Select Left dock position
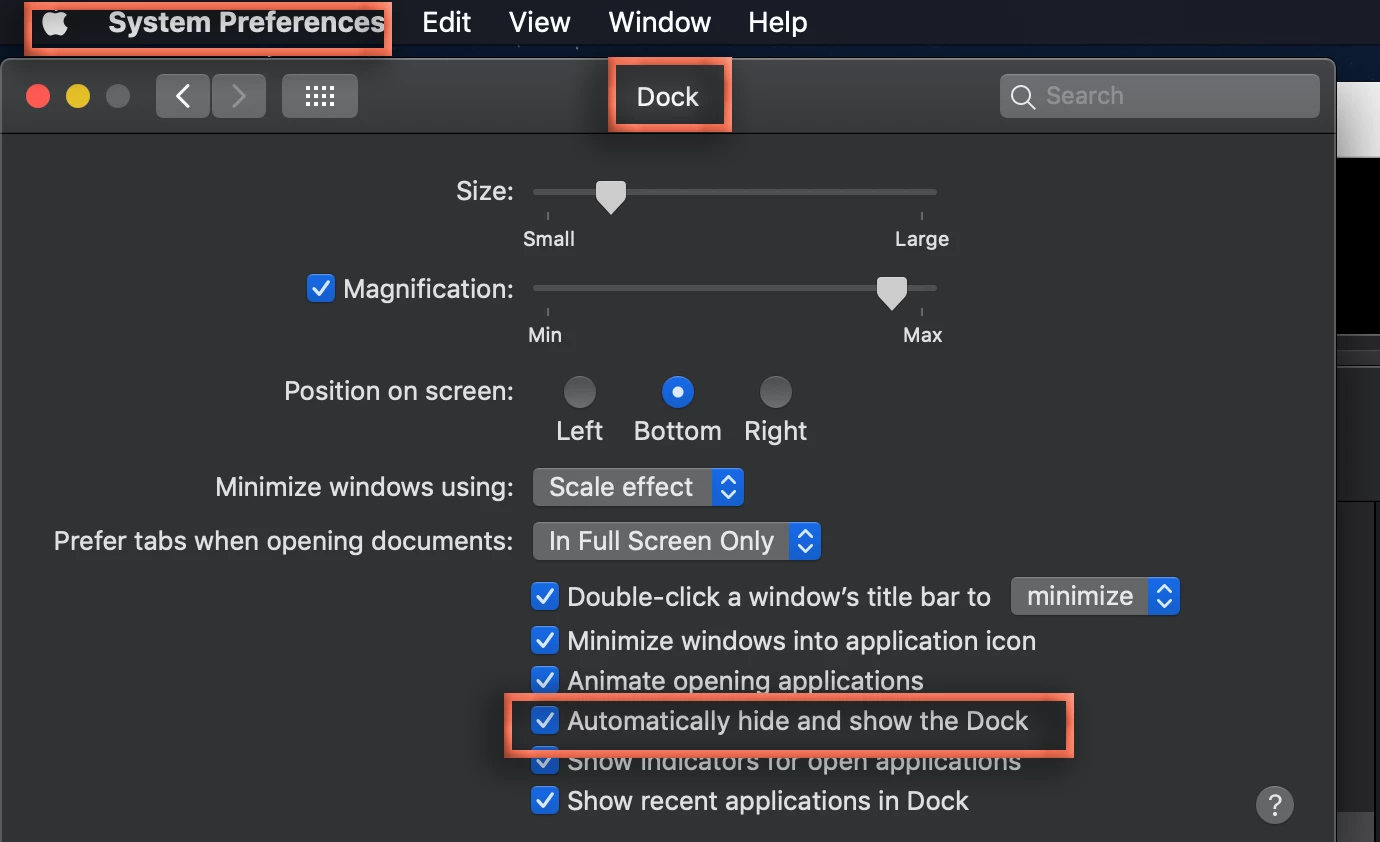This screenshot has height=842, width=1380. pyautogui.click(x=580, y=392)
